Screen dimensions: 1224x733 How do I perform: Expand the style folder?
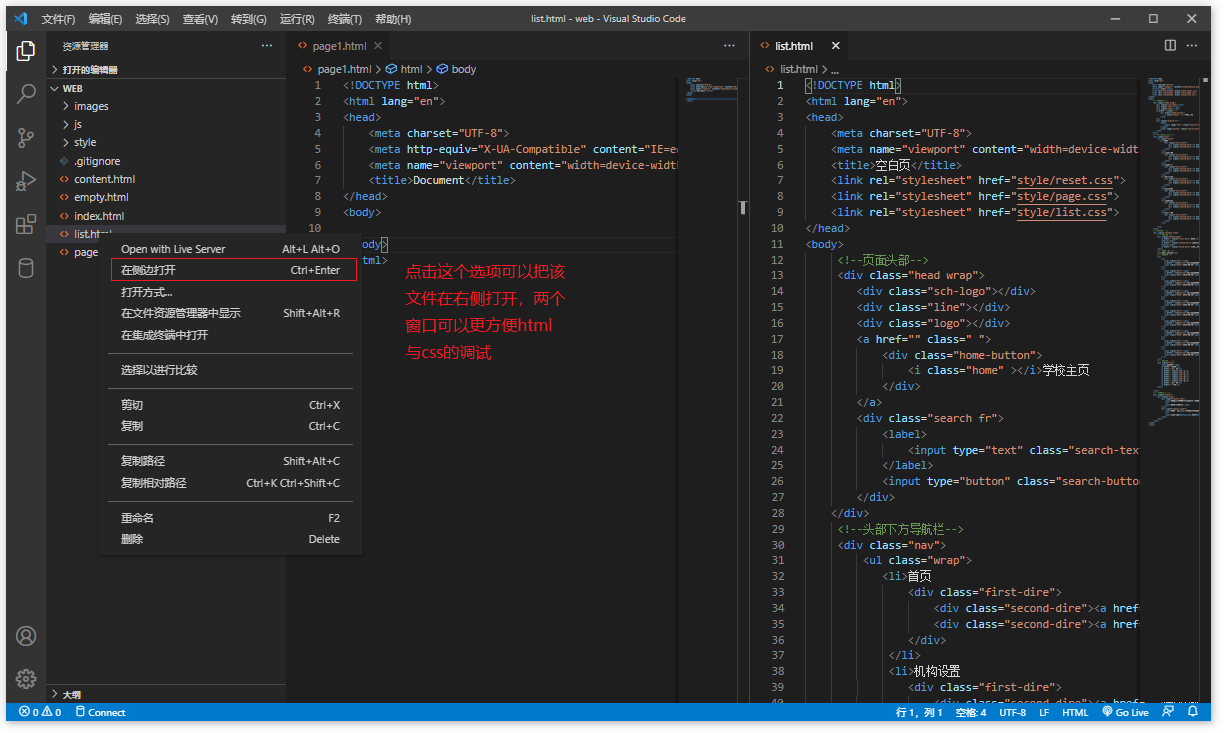tap(85, 142)
